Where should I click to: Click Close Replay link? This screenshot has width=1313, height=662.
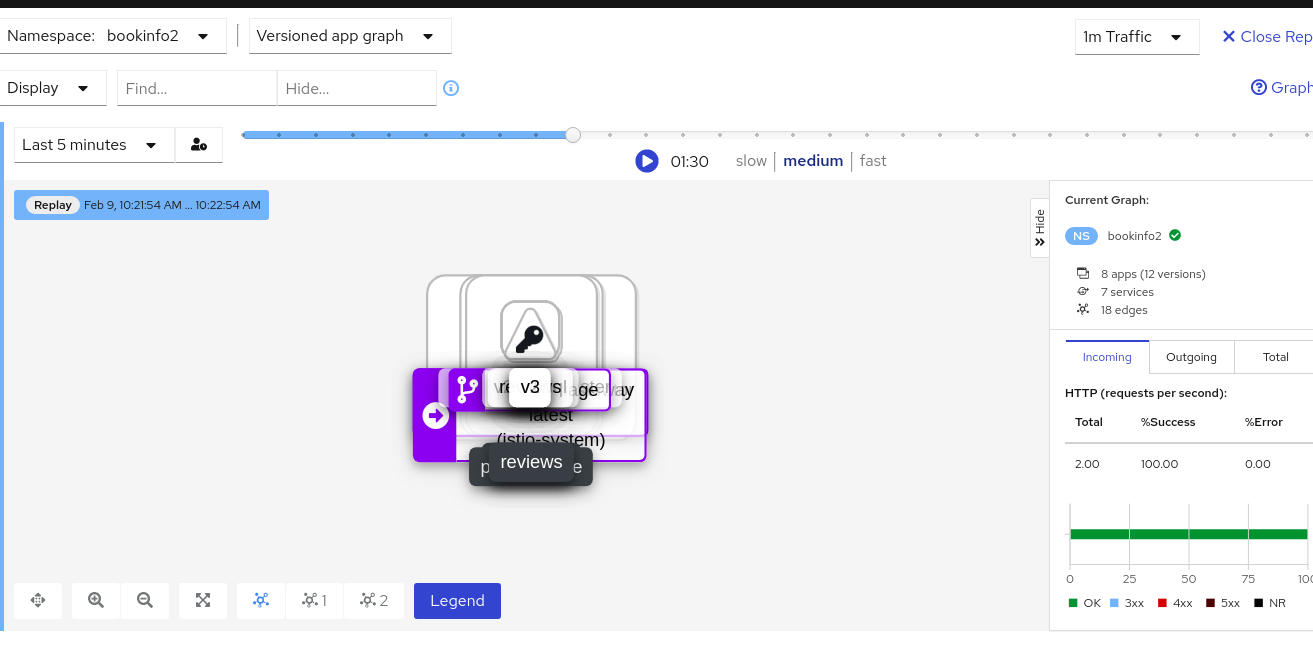point(1267,37)
